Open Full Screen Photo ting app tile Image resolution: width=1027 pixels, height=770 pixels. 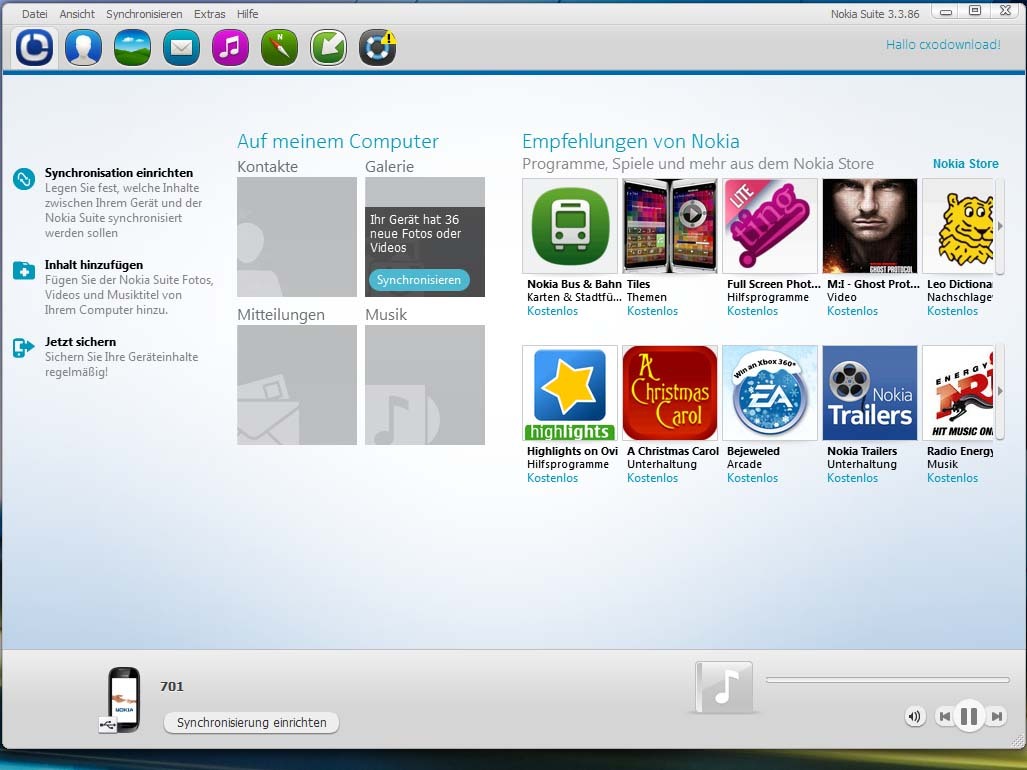(x=770, y=226)
